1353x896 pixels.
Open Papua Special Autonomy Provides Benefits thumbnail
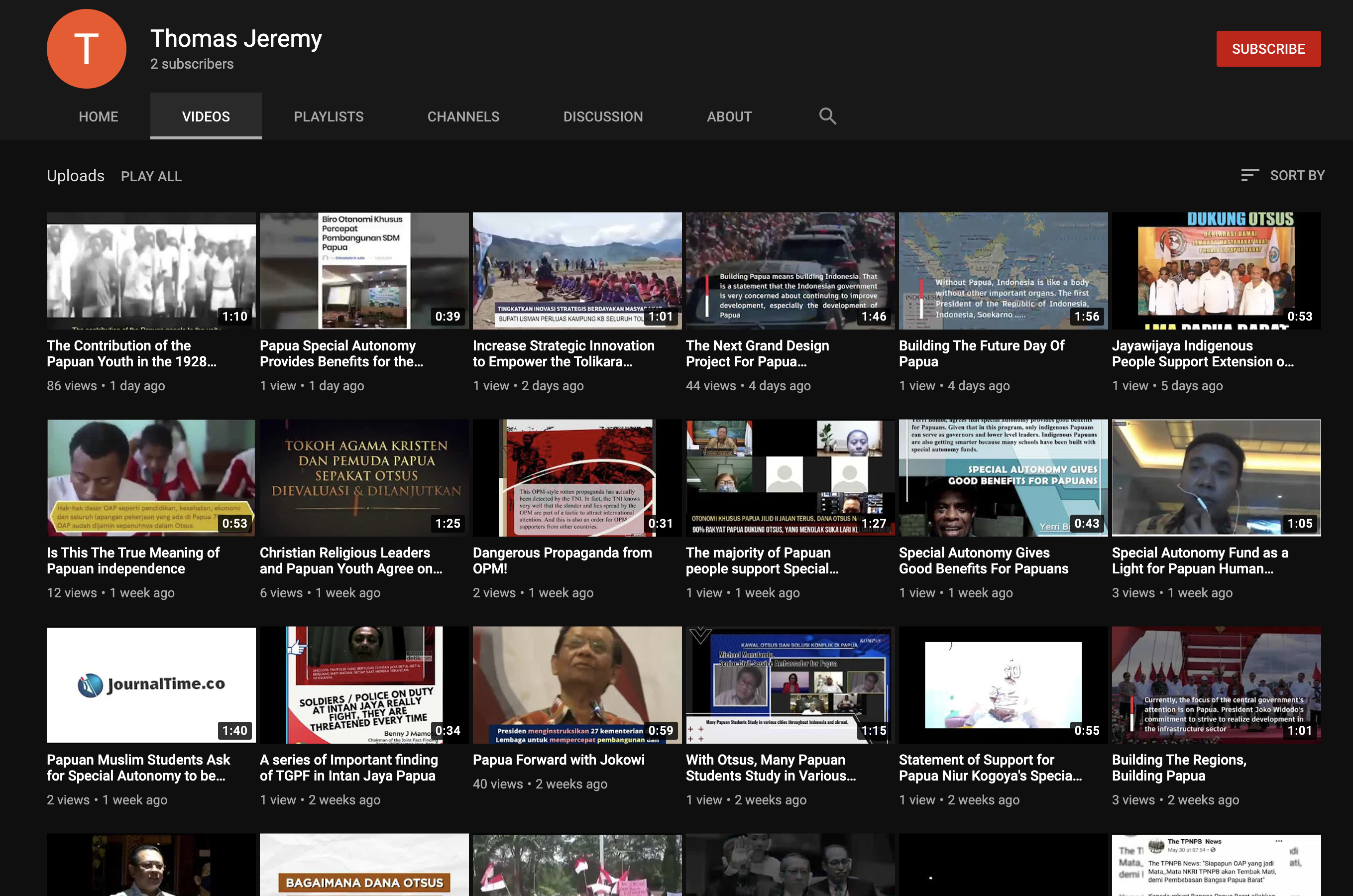pos(364,271)
